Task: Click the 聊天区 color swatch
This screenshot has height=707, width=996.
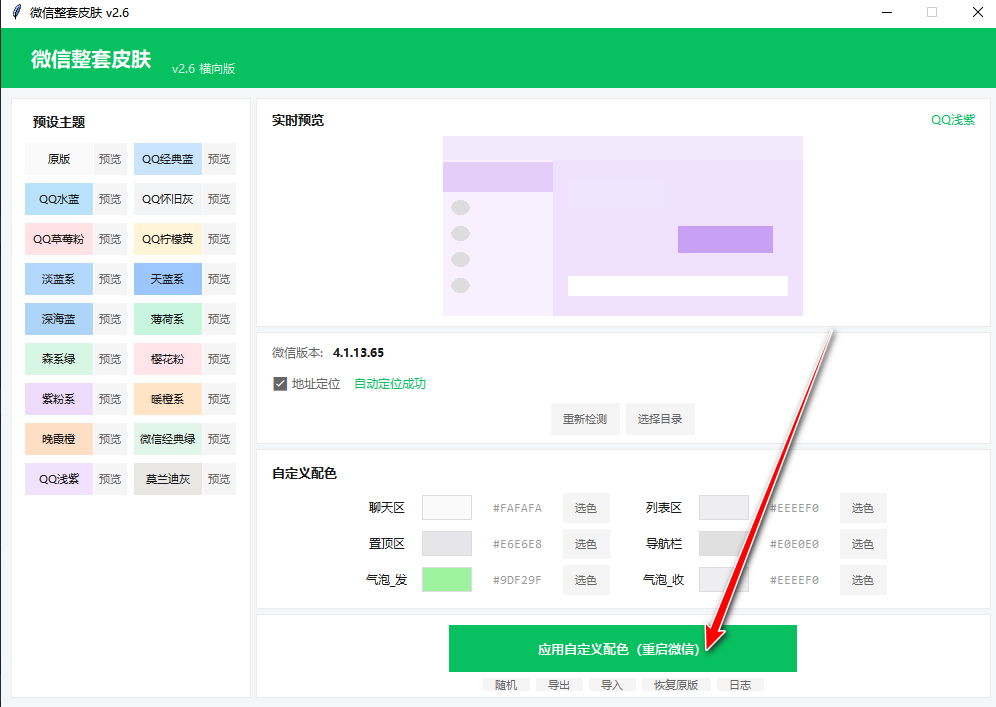Action: [x=447, y=508]
